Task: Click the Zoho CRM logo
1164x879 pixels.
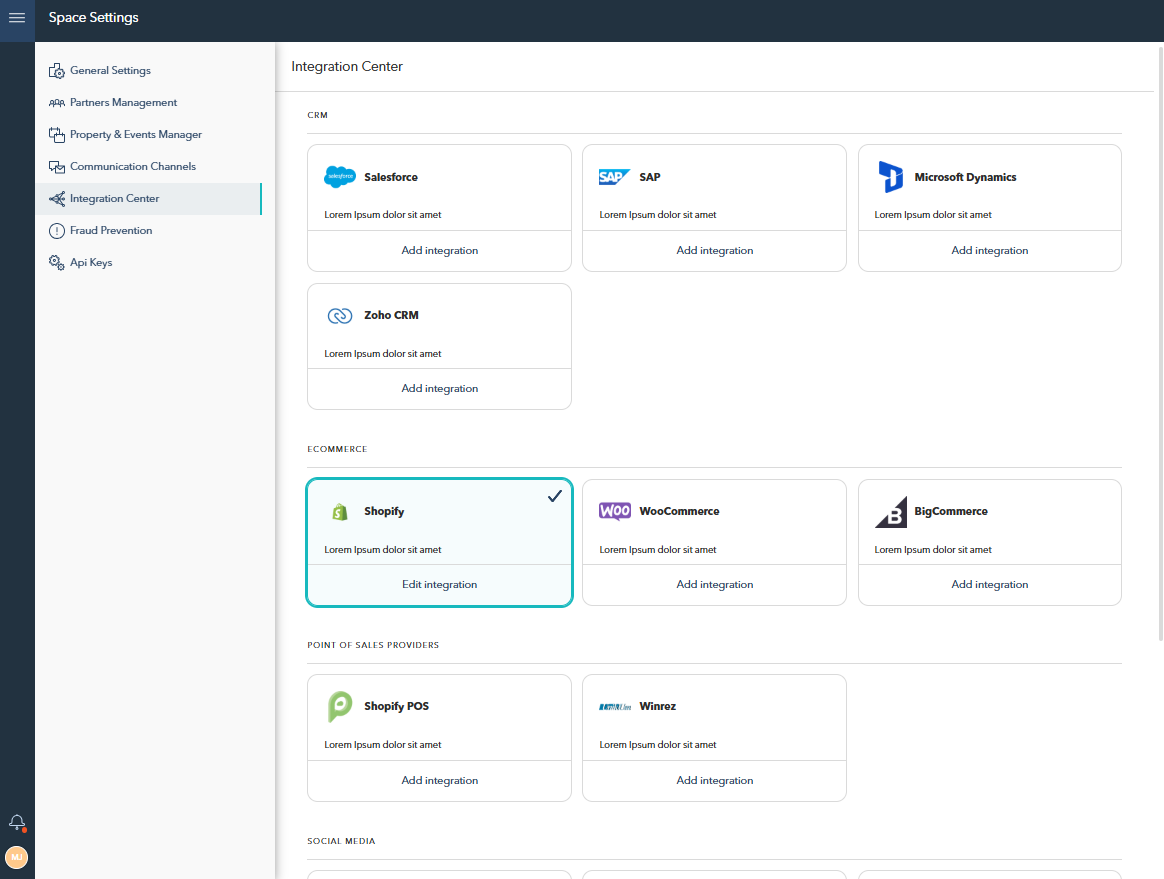Action: (x=340, y=316)
